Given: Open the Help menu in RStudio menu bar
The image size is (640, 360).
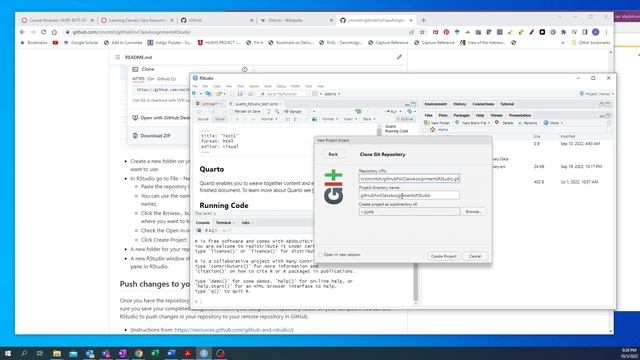Looking at the screenshot, I should (321, 87).
